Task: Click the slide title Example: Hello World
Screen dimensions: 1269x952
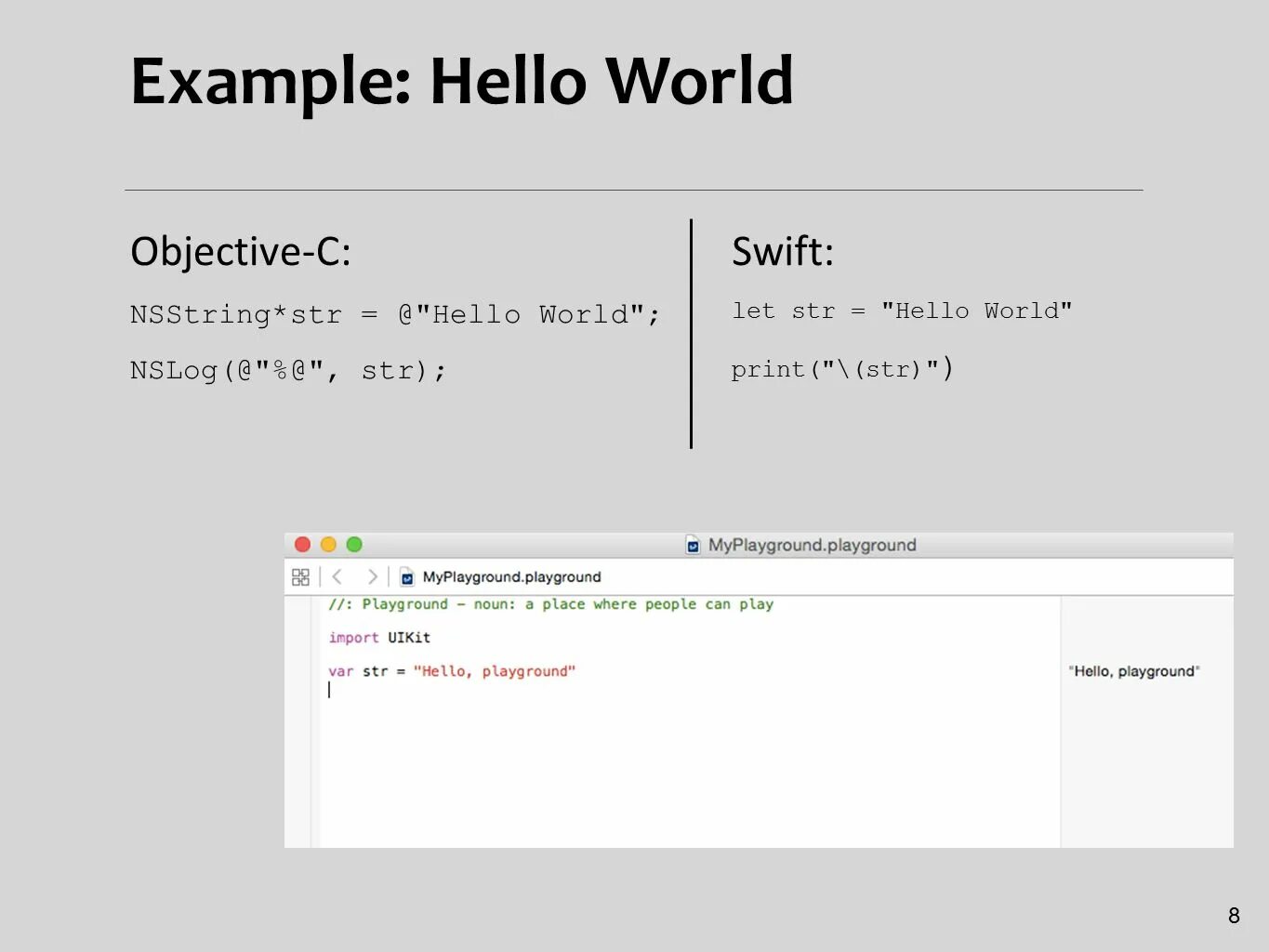Action: click(462, 82)
